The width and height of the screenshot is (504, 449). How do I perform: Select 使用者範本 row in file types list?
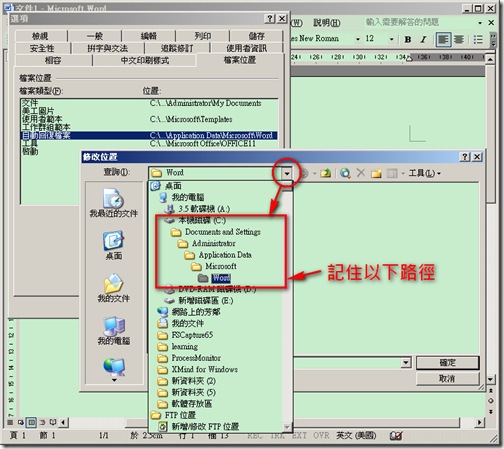pos(149,119)
